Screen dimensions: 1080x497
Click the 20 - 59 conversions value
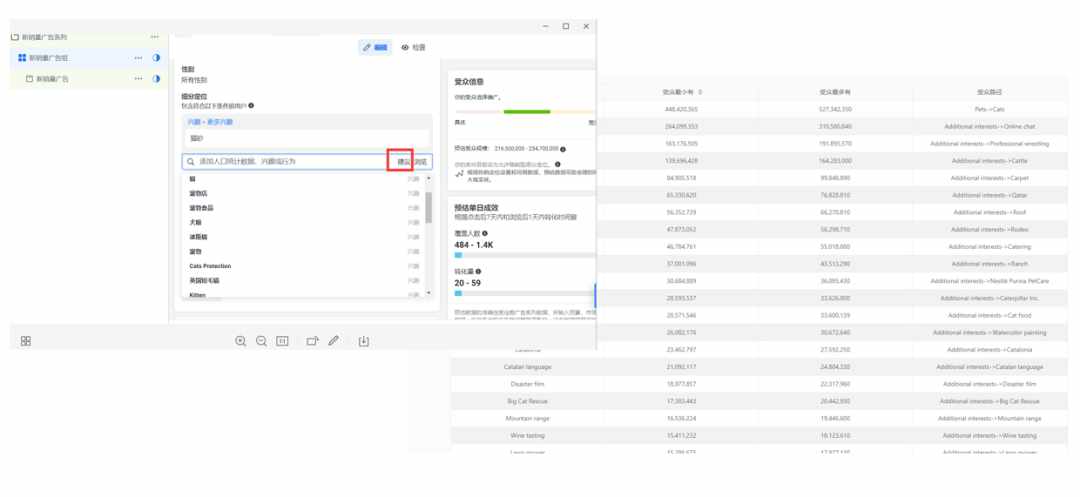468,283
